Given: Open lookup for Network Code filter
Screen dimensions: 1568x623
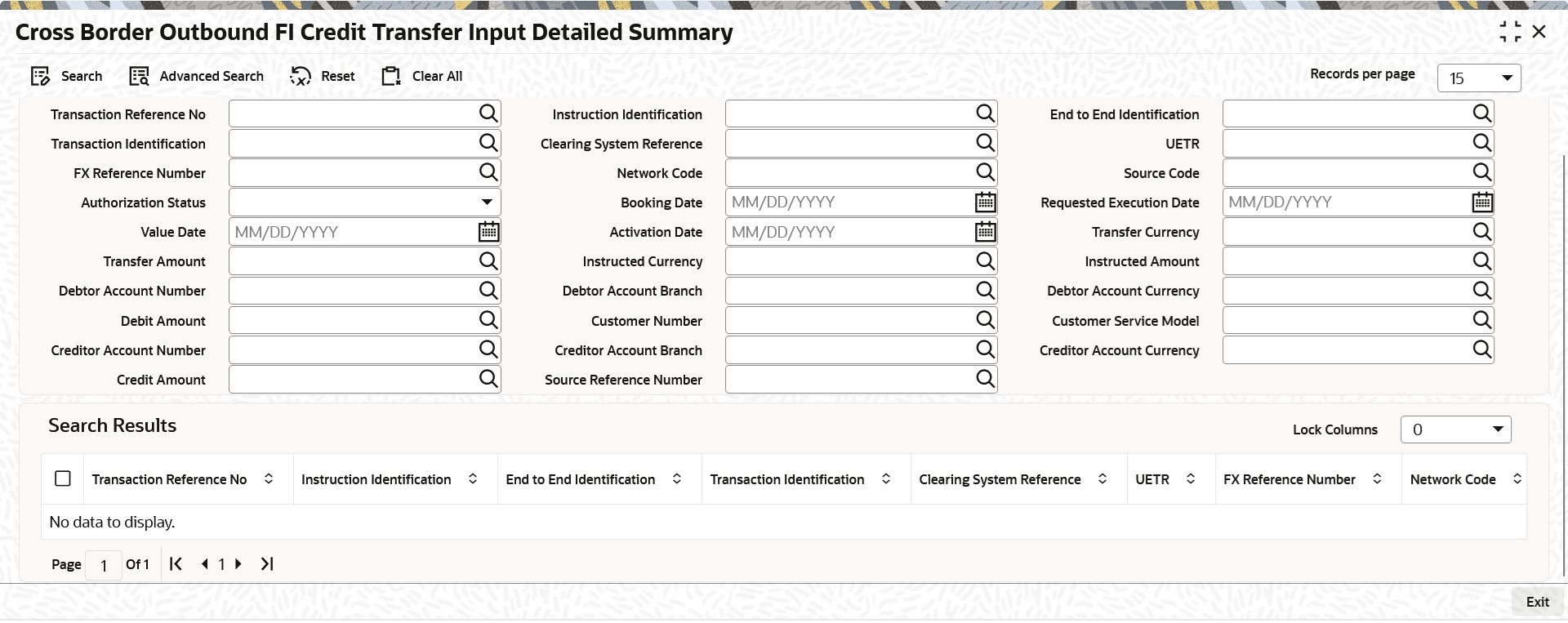Looking at the screenshot, I should pyautogui.click(x=986, y=172).
